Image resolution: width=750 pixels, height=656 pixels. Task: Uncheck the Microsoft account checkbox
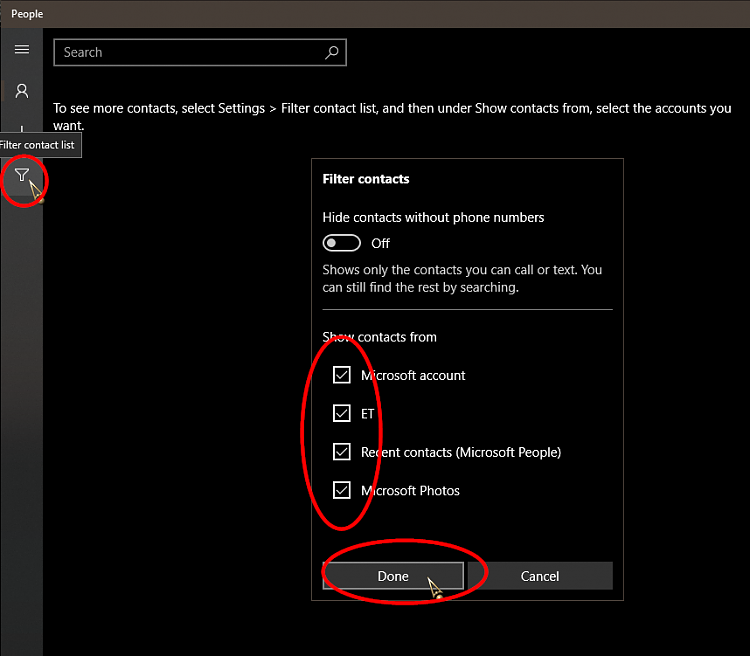click(342, 375)
